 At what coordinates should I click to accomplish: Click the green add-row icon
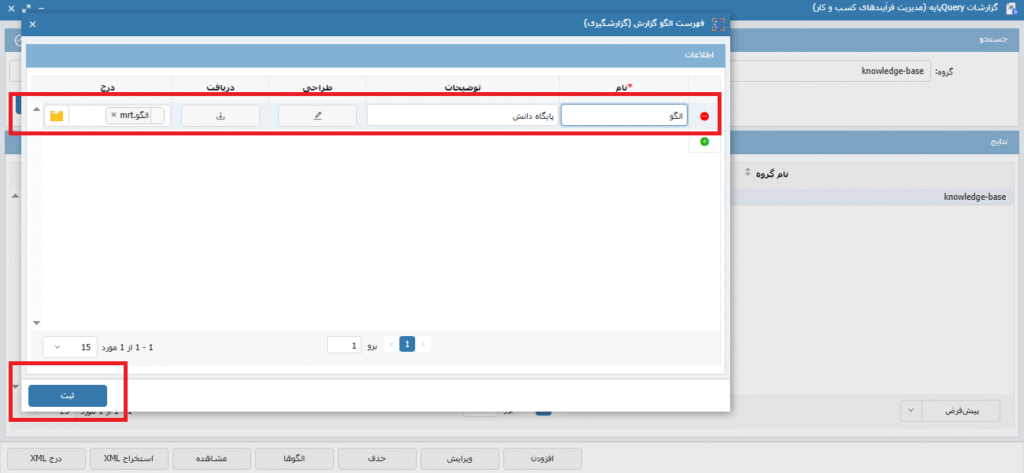pyautogui.click(x=704, y=142)
